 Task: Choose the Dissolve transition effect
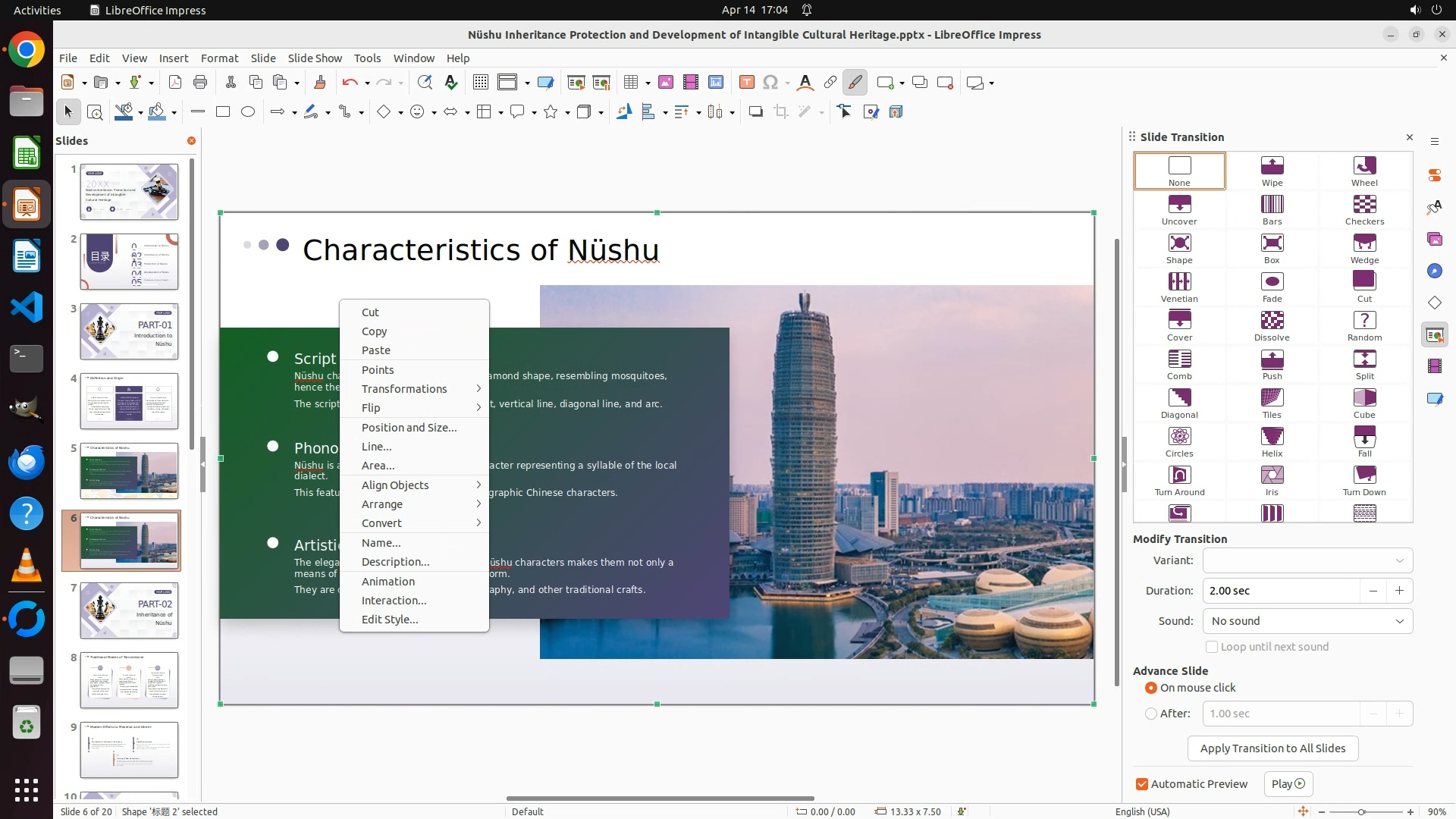[x=1272, y=321]
